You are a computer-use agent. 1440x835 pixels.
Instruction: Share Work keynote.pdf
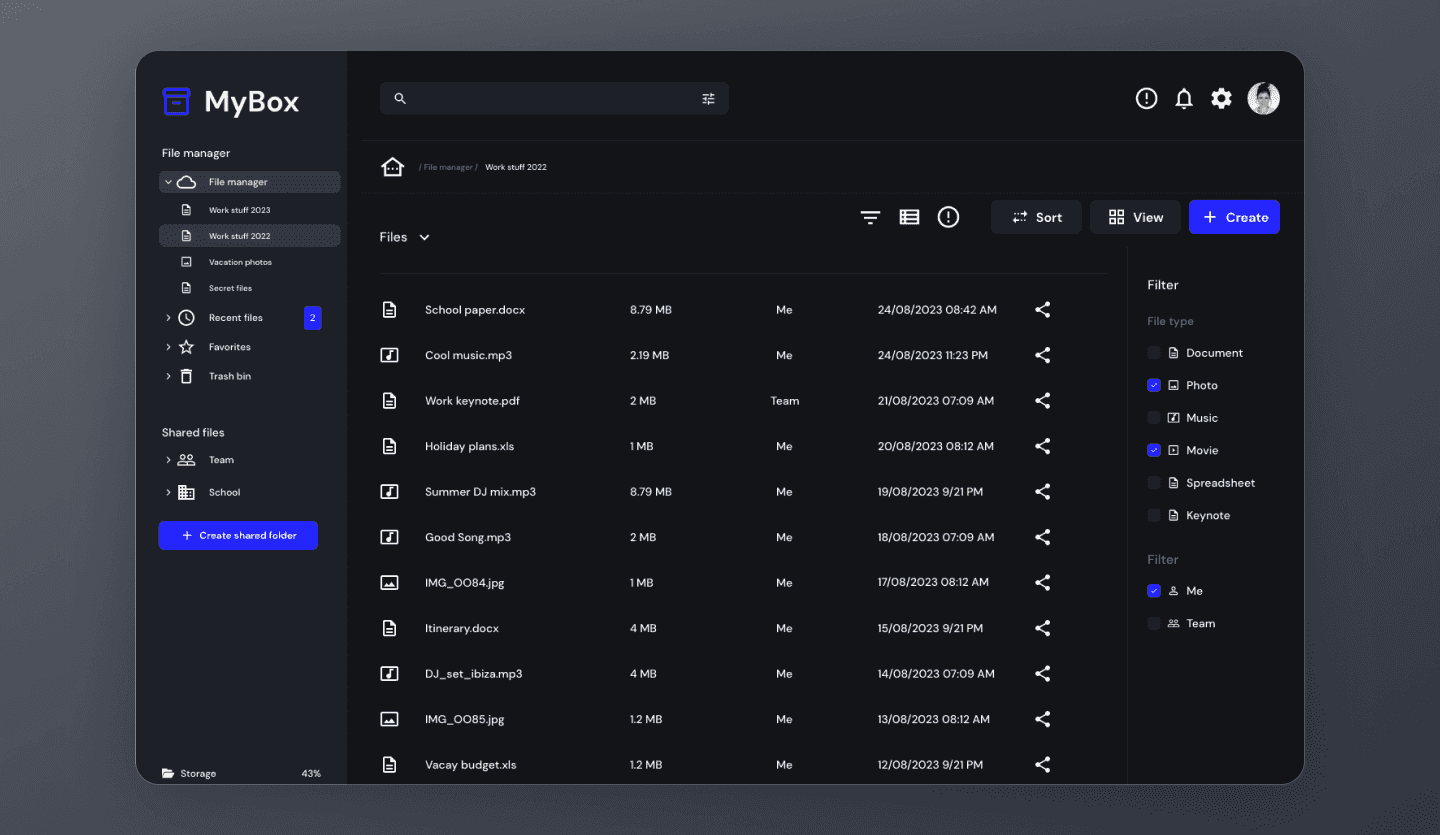point(1042,401)
